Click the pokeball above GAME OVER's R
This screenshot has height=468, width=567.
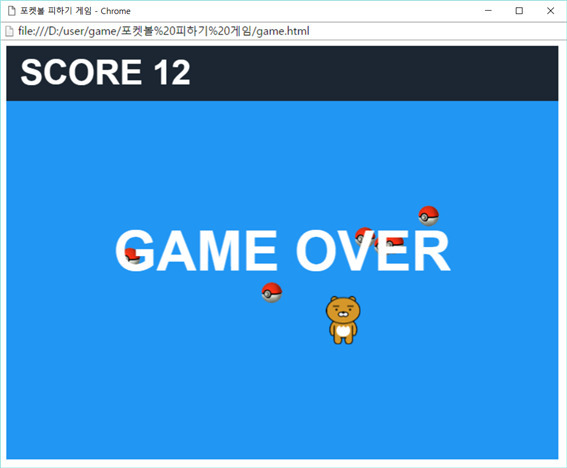pos(429,216)
